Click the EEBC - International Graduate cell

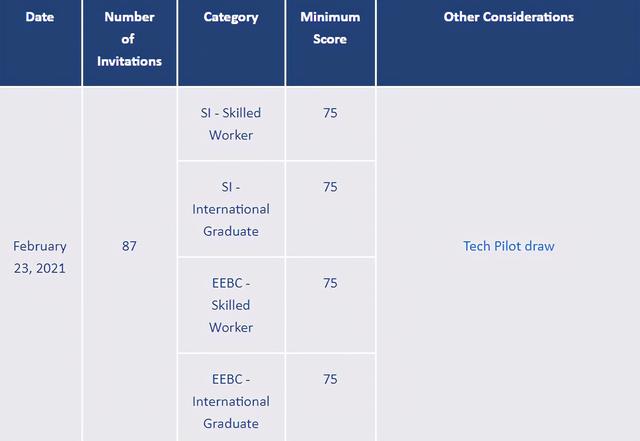(x=231, y=400)
